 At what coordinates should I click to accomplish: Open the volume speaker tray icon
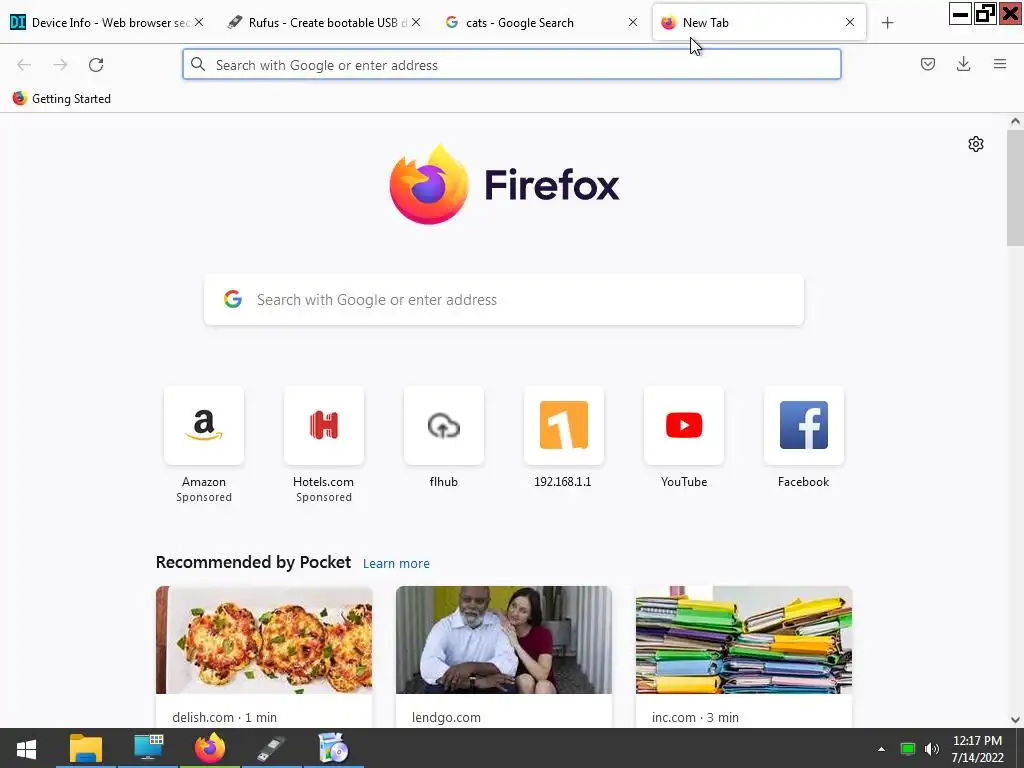(x=931, y=749)
